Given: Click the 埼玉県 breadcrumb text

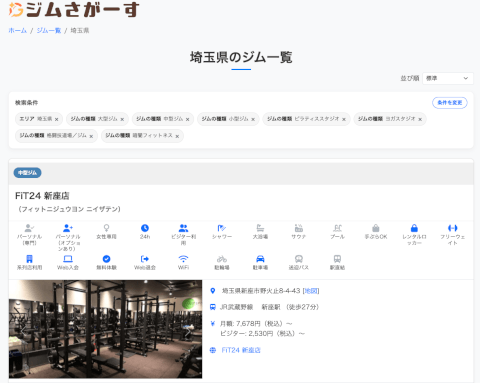Looking at the screenshot, I should point(80,31).
